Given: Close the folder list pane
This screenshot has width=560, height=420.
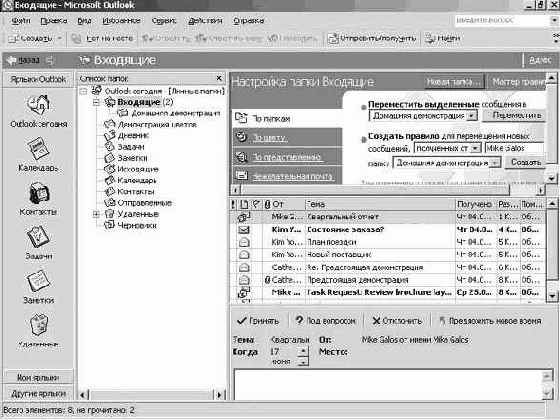Looking at the screenshot, I should pos(219,78).
